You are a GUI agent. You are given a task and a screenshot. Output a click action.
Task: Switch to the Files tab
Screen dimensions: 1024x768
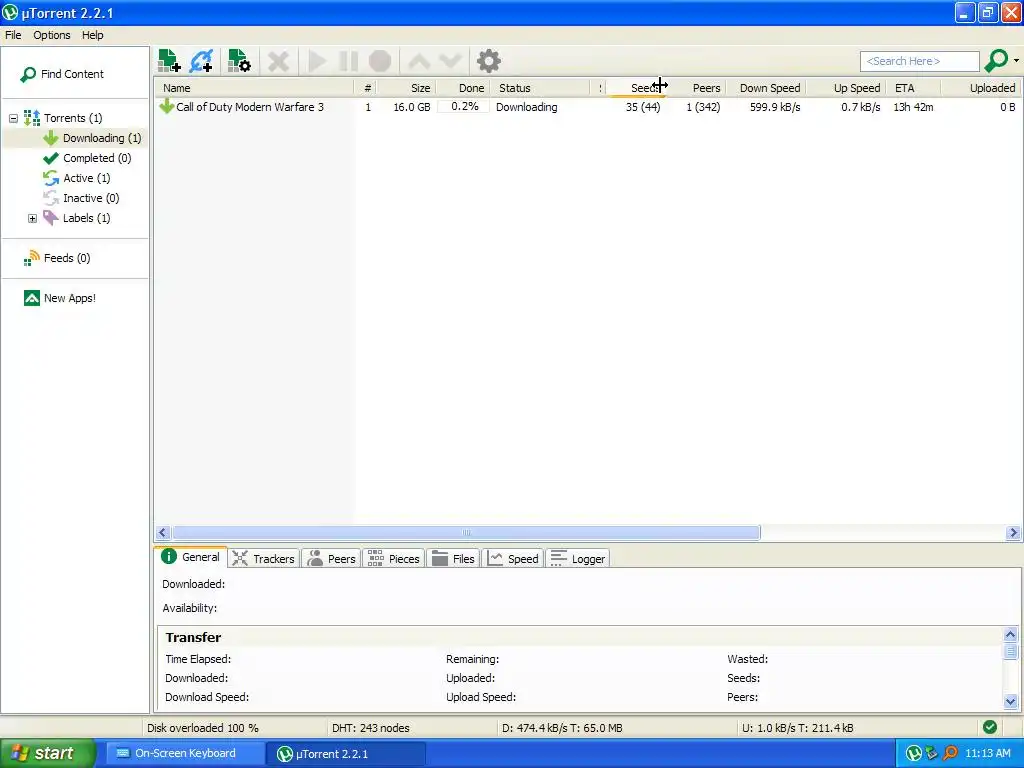453,559
